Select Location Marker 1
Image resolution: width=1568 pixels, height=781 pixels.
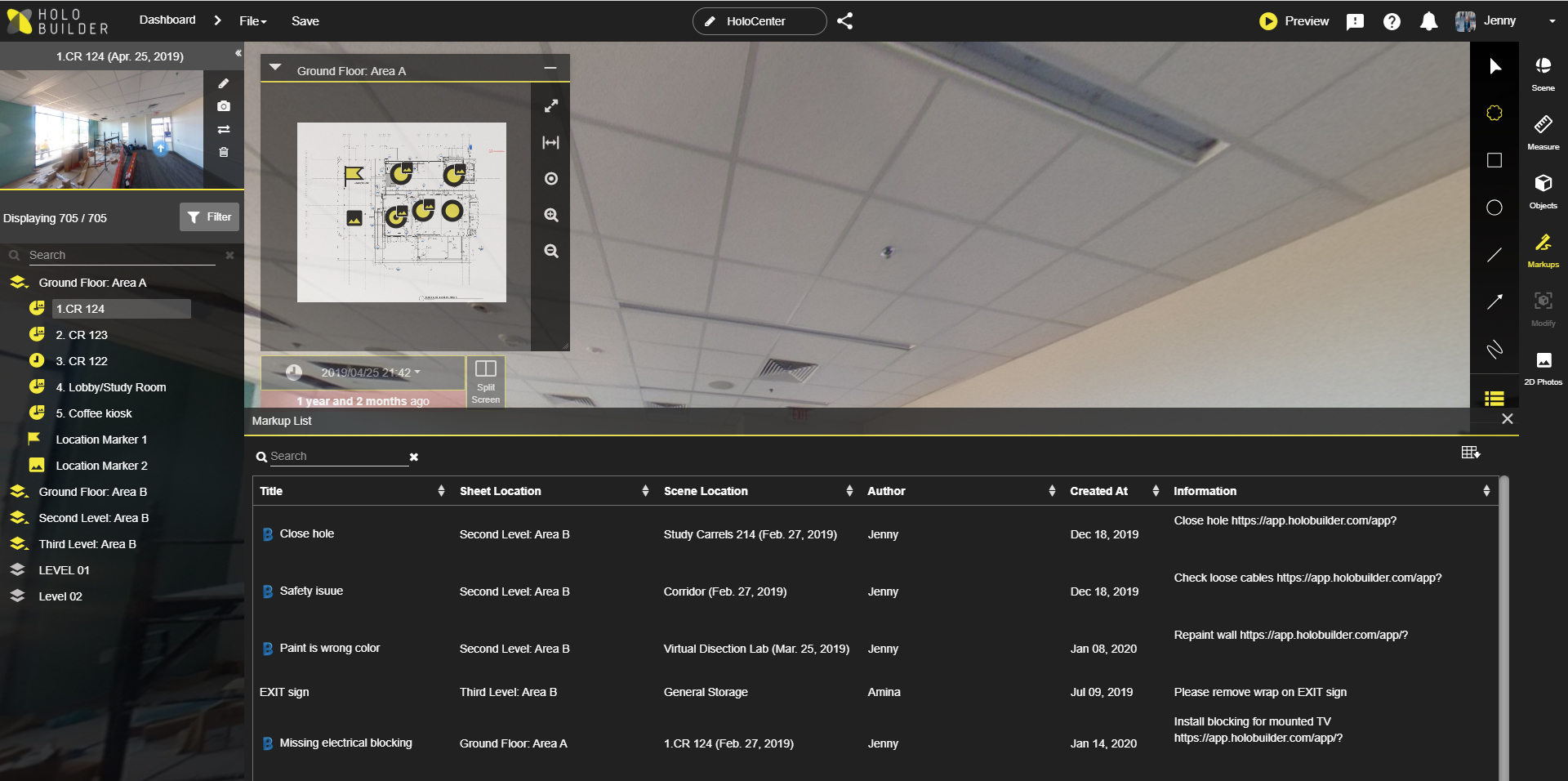point(101,440)
